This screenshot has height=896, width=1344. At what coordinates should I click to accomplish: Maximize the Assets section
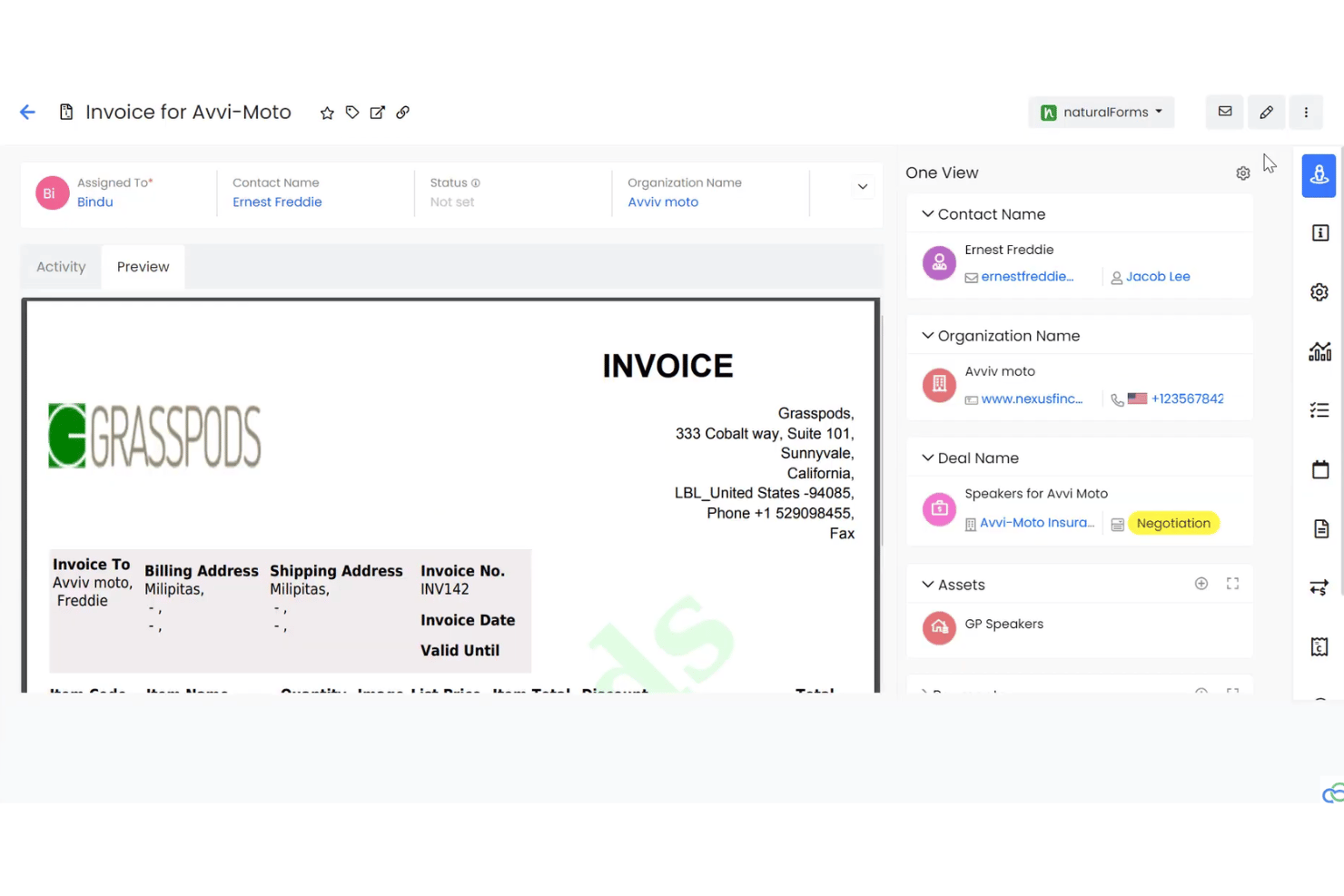[1232, 584]
